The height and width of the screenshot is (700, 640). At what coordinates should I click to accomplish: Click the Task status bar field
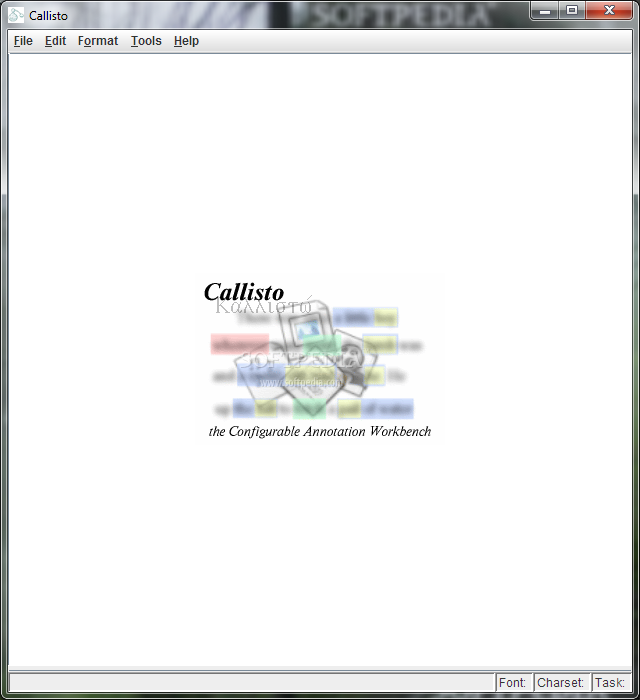tap(611, 683)
